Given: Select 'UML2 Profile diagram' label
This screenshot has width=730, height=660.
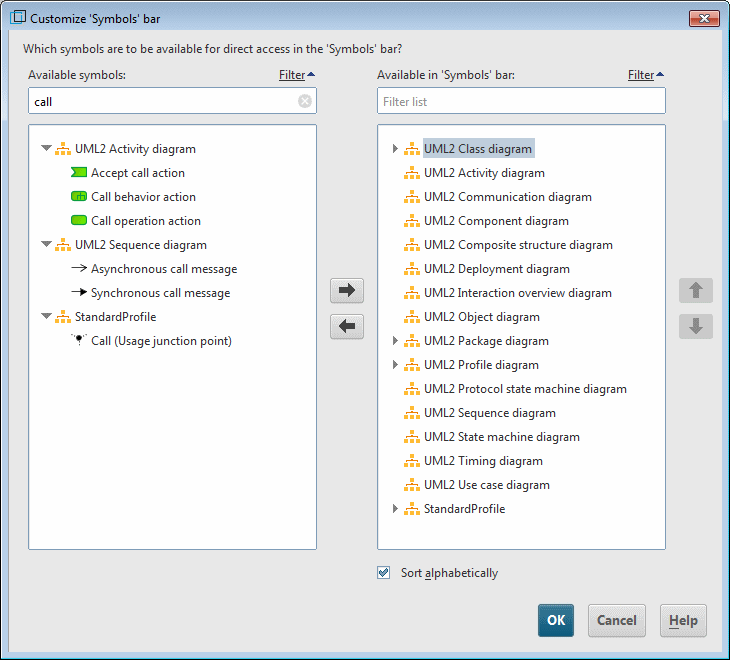Looking at the screenshot, I should (x=481, y=365).
